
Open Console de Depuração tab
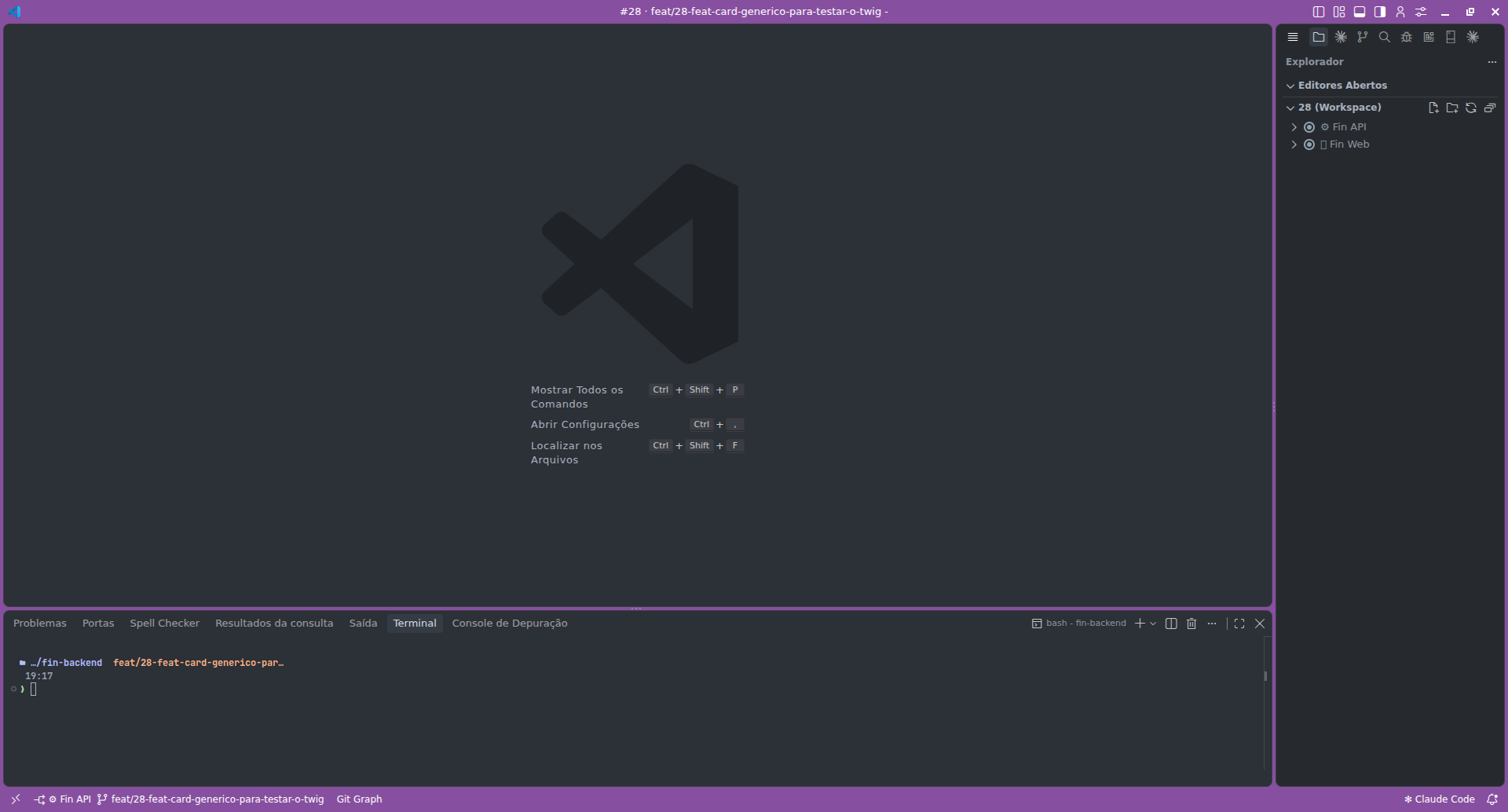(510, 624)
